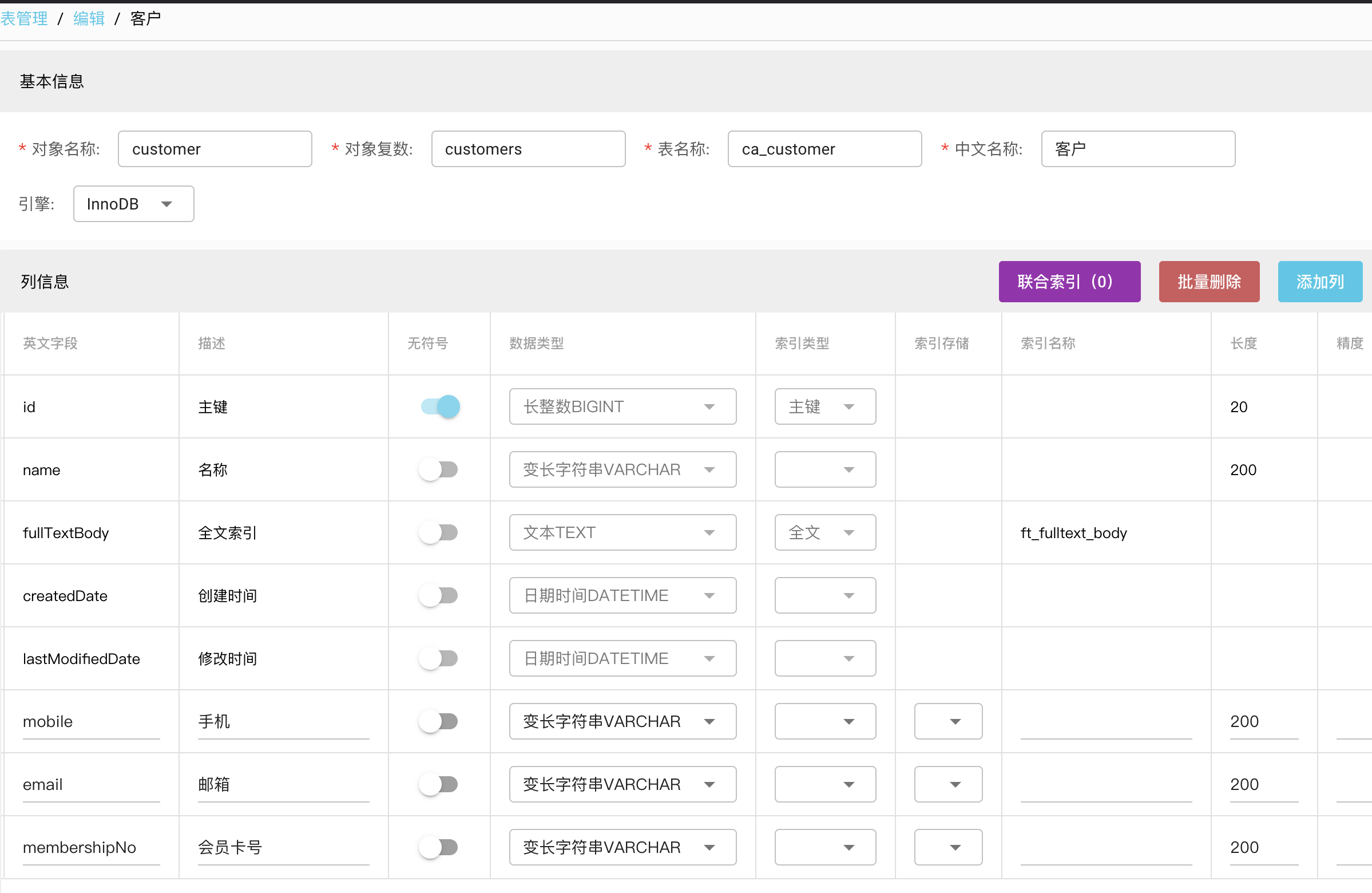The height and width of the screenshot is (893, 1372).
Task: Enable unsigned switch for mobile row
Action: click(x=438, y=721)
